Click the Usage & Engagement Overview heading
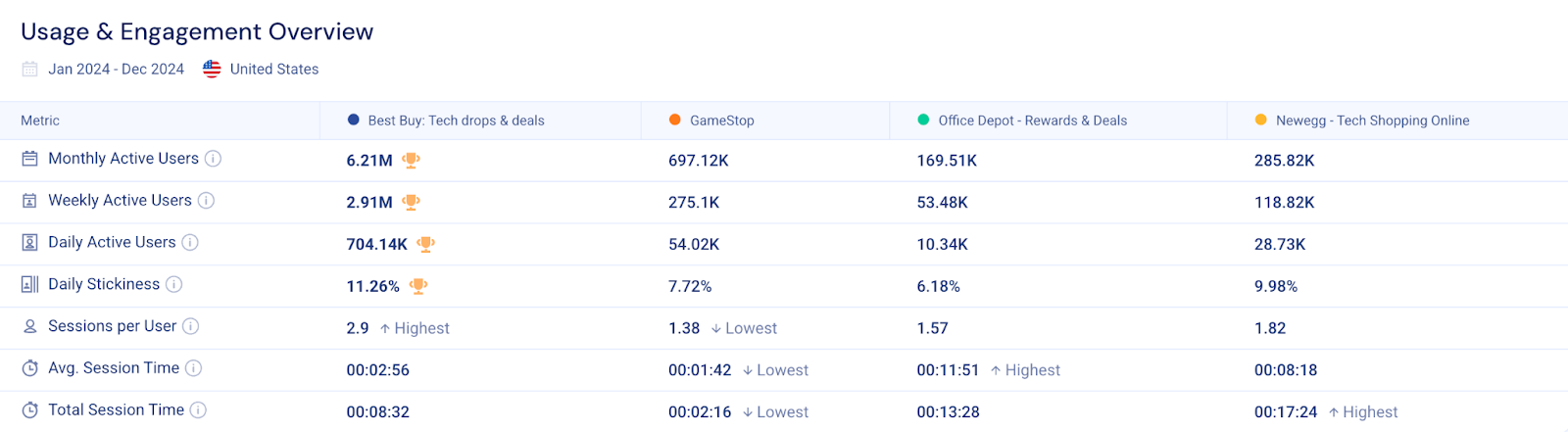The height and width of the screenshot is (432, 1568). (x=197, y=31)
